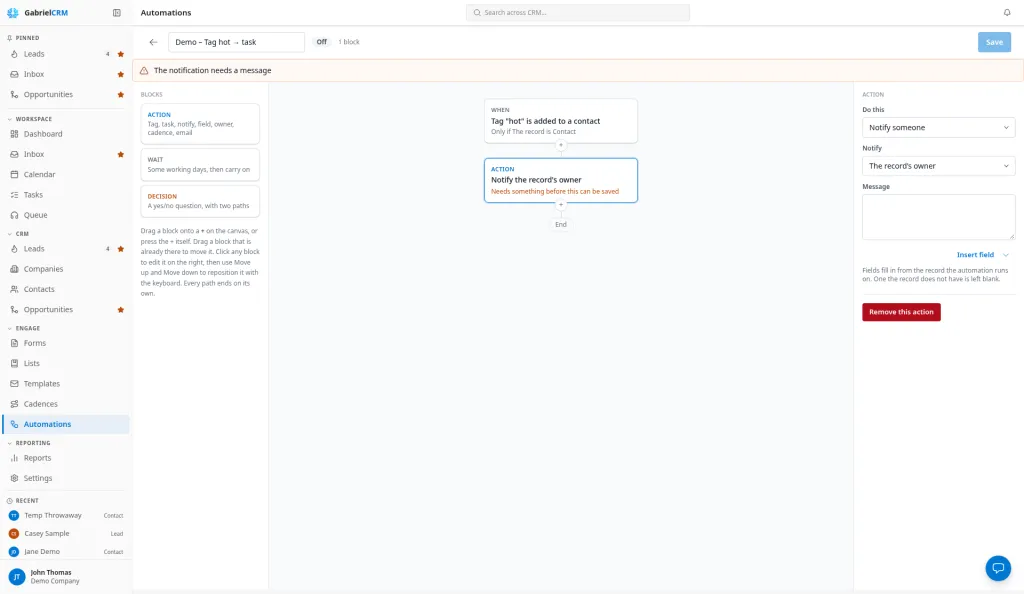The height and width of the screenshot is (594, 1024).
Task: Select the Wait block in the palette
Action: (200, 164)
